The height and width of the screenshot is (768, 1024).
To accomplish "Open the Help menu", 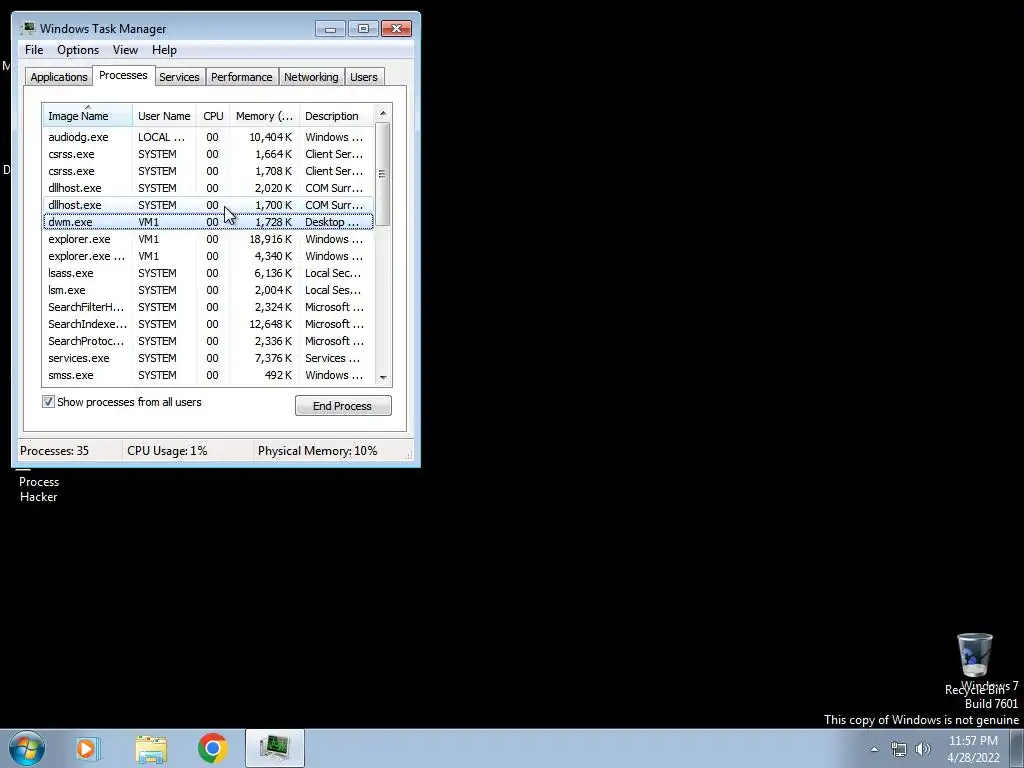I will (164, 50).
